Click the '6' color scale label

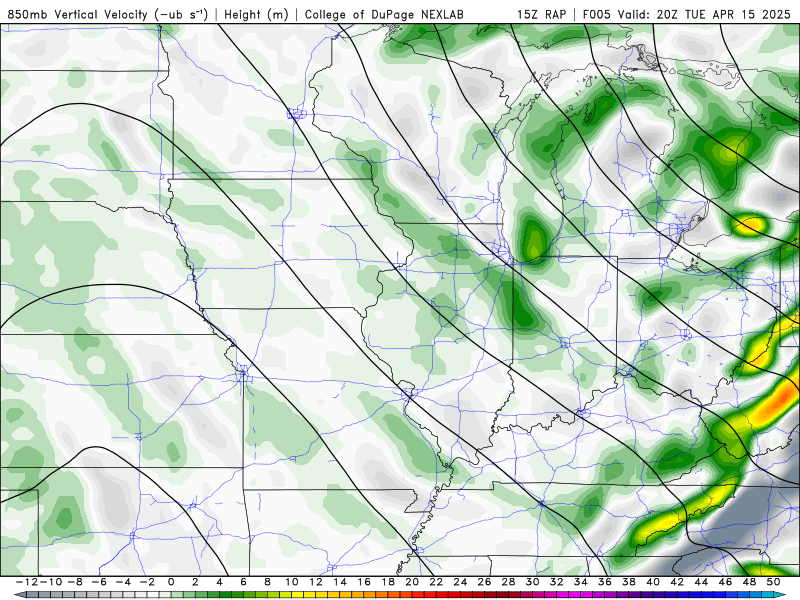243,582
